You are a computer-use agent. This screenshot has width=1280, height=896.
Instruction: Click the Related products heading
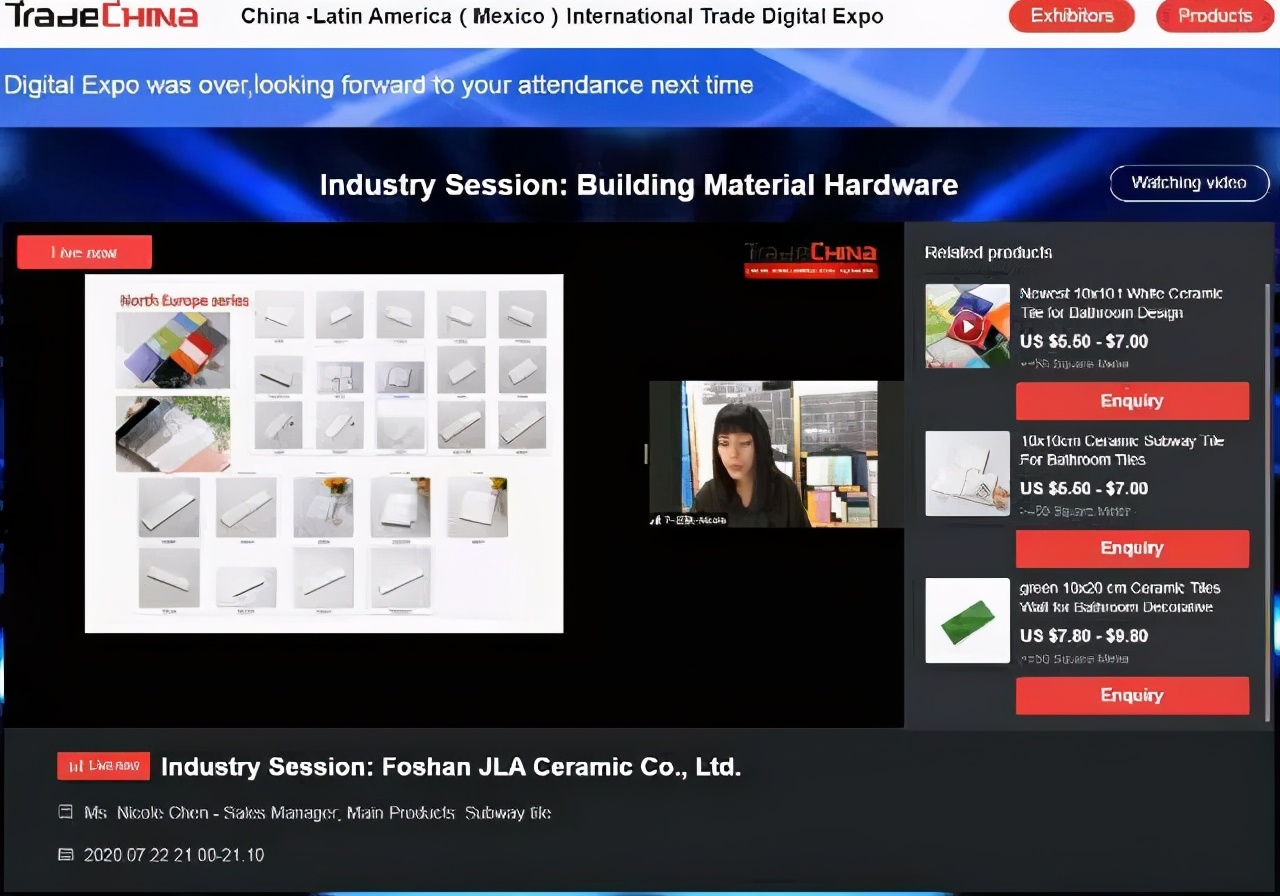pyautogui.click(x=988, y=252)
